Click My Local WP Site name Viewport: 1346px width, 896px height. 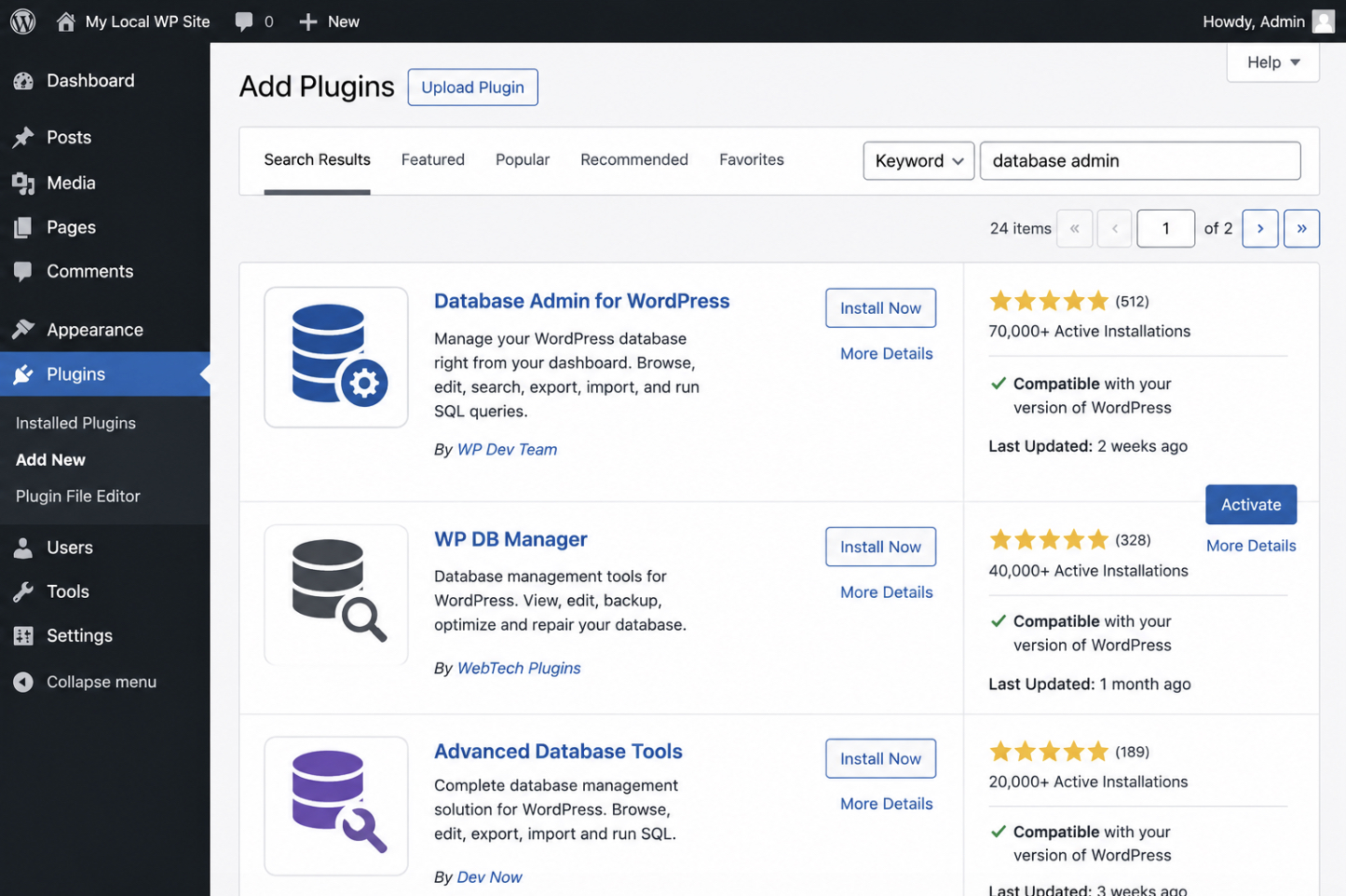pos(147,21)
